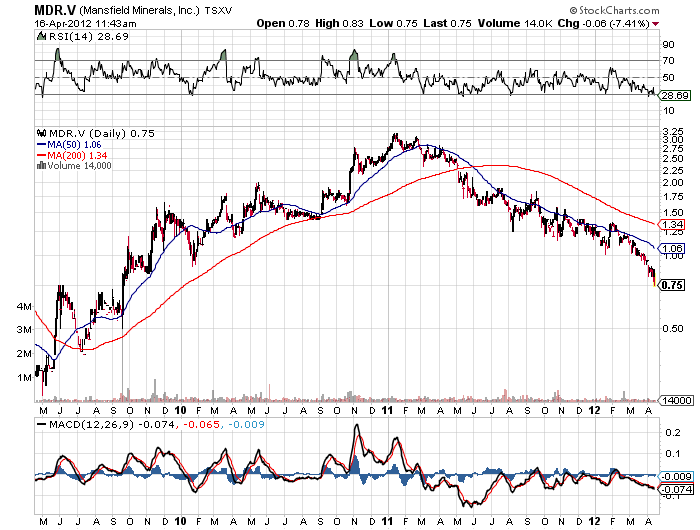Click the 14000 volume tag on the right axis
This screenshot has width=700, height=530.
click(676, 401)
